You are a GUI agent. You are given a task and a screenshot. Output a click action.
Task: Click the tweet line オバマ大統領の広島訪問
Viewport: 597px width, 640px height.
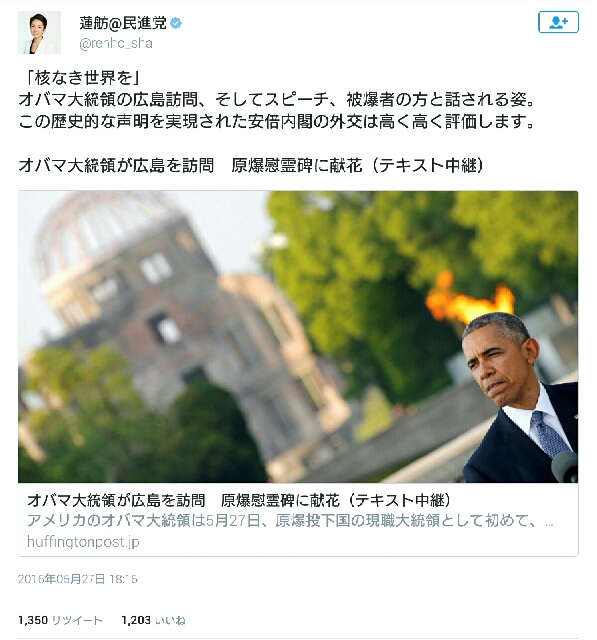coord(277,99)
